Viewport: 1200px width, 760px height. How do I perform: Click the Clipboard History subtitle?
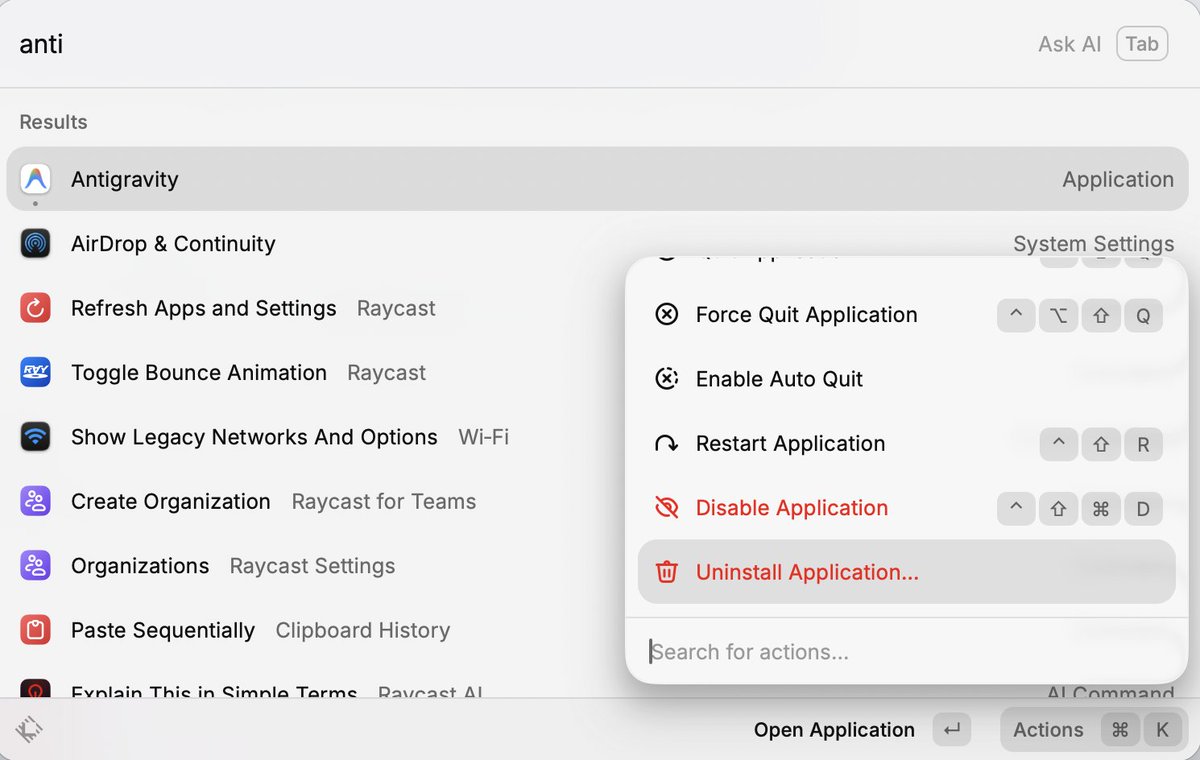pyautogui.click(x=363, y=631)
